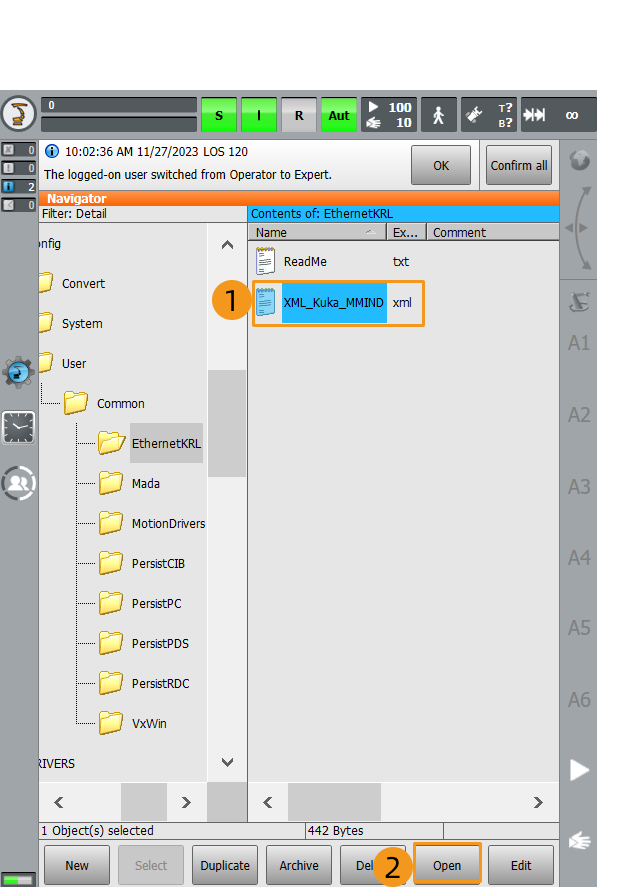617x891 pixels.
Task: Toggle the Submit interpreter S indicator
Action: (219, 115)
